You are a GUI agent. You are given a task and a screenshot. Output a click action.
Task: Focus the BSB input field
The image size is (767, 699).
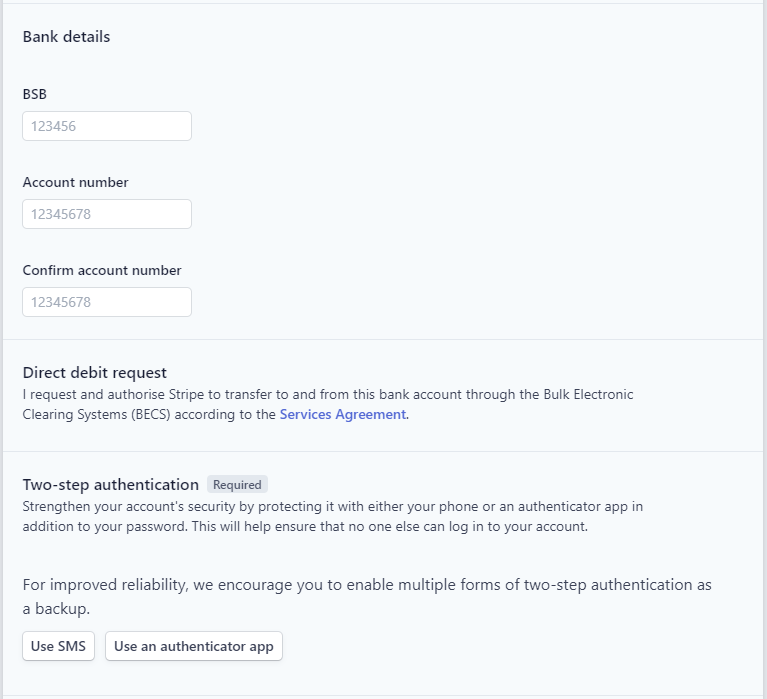click(107, 126)
